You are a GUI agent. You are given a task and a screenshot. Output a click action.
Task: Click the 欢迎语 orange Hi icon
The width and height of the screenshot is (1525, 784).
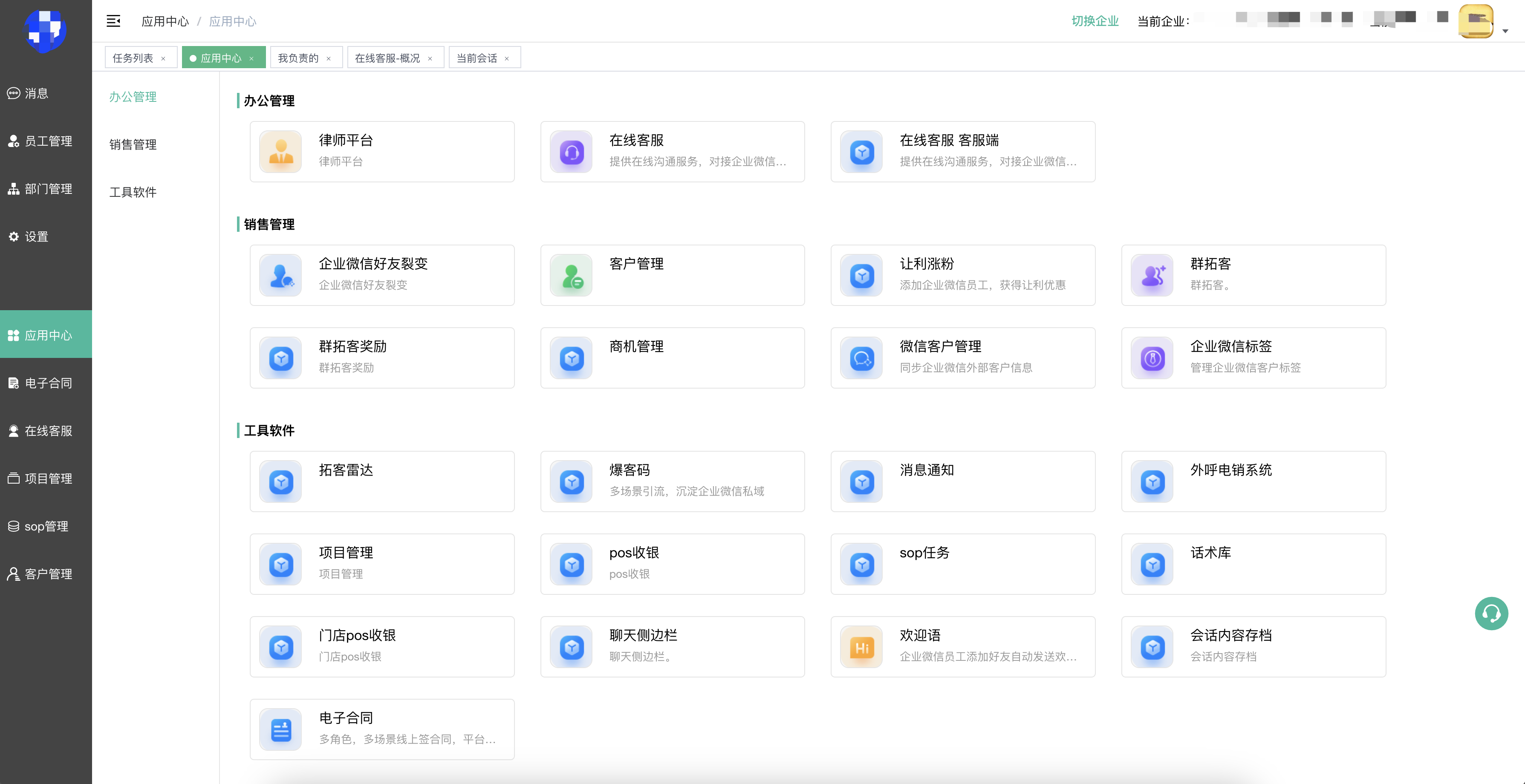[x=861, y=647]
